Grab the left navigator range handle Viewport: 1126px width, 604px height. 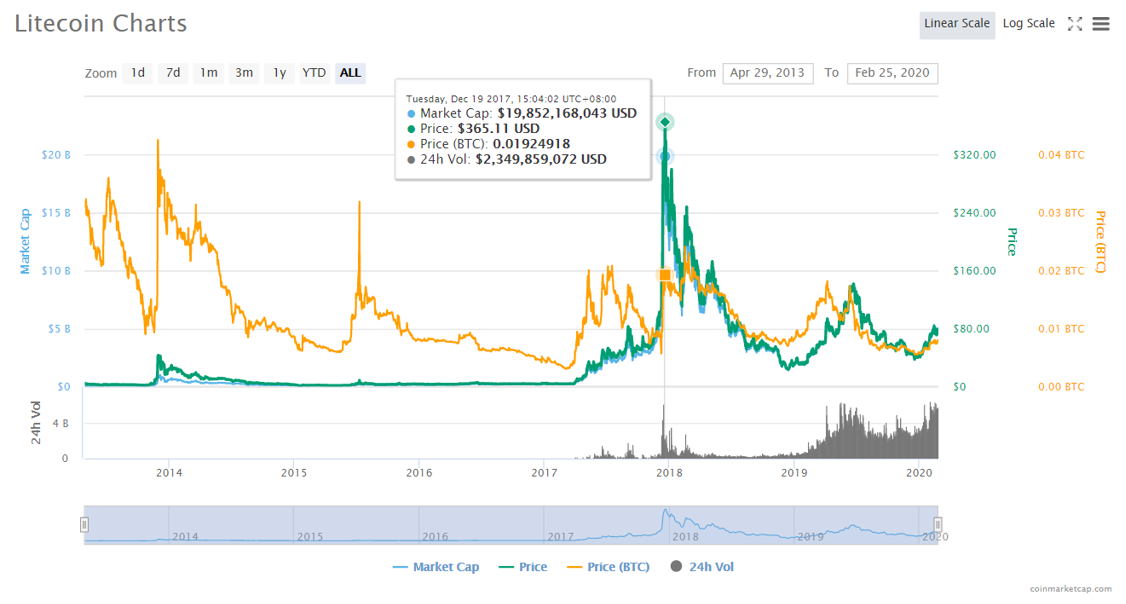point(85,524)
